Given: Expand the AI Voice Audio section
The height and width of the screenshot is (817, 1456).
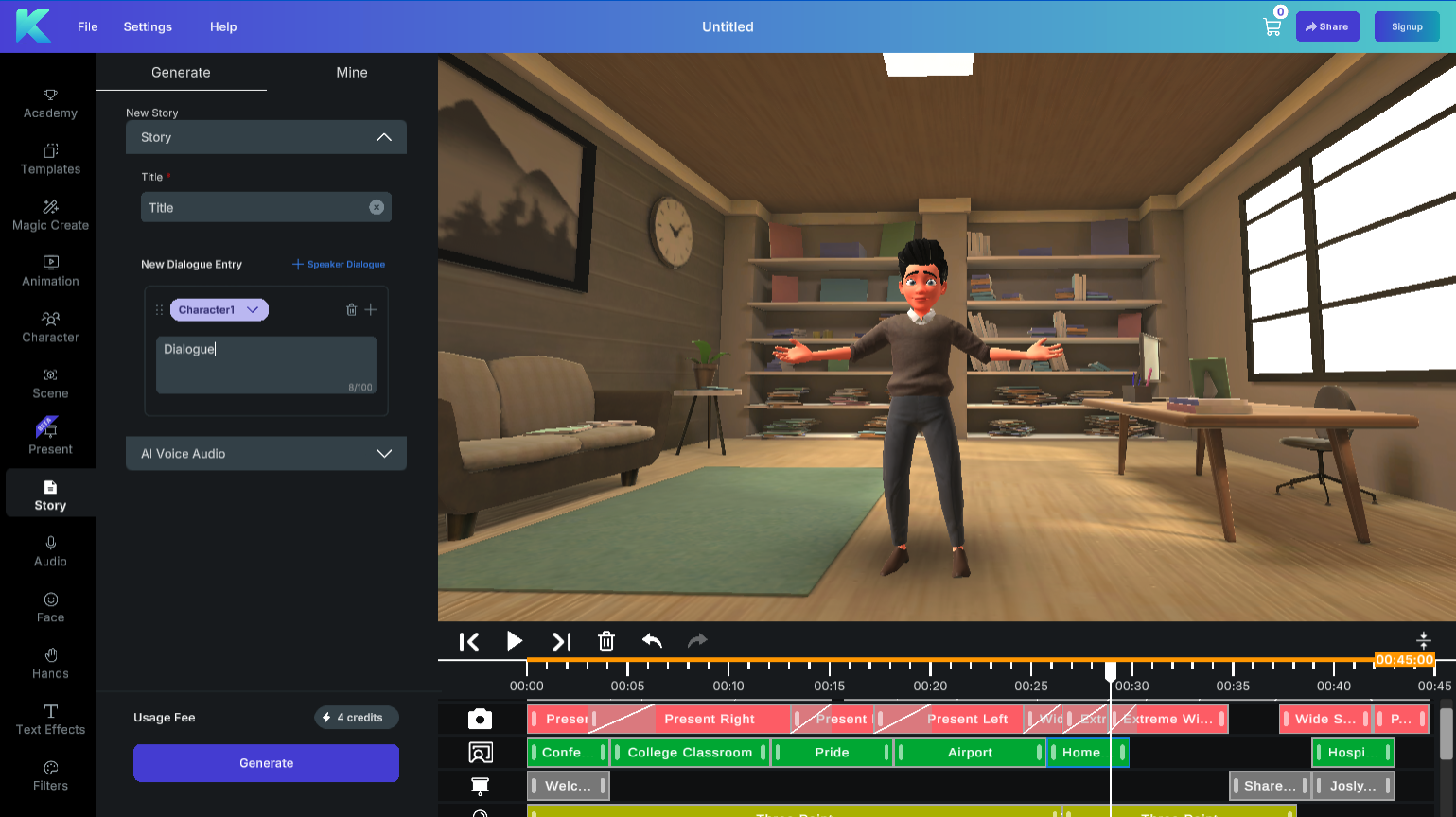Looking at the screenshot, I should pyautogui.click(x=383, y=454).
